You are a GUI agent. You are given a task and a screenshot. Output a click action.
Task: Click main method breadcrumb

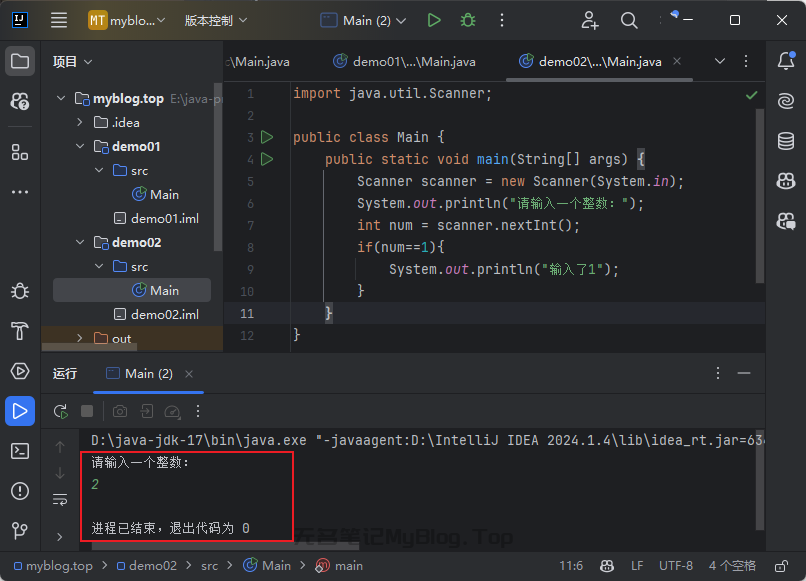[339, 566]
